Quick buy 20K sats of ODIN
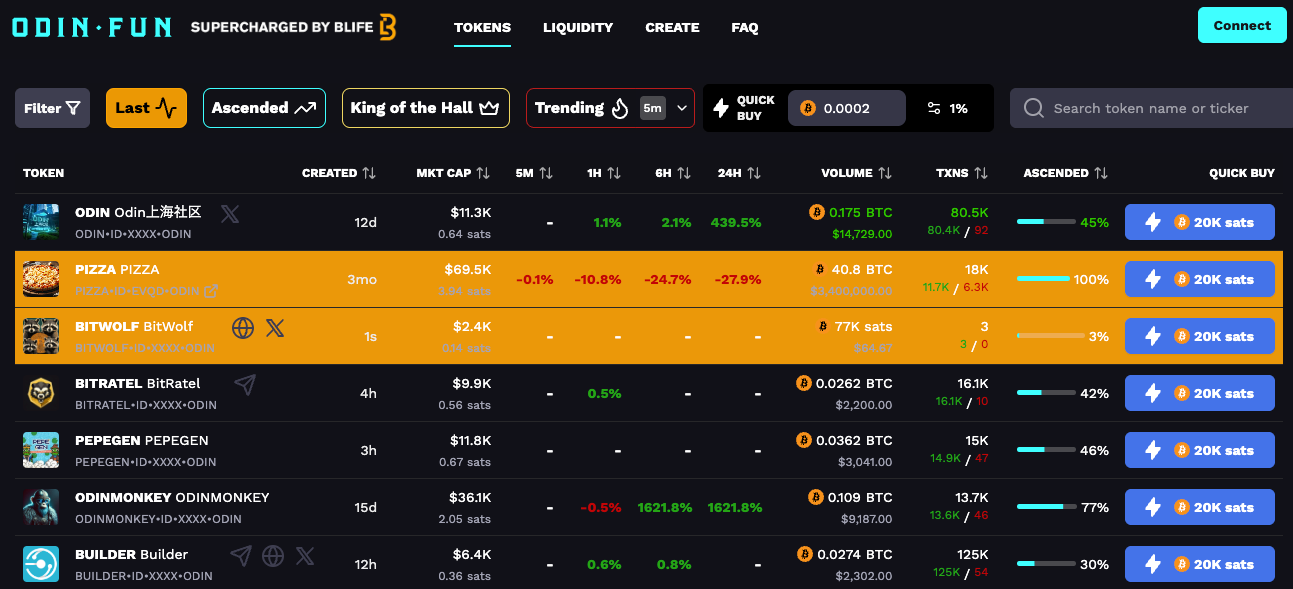The height and width of the screenshot is (589, 1293). coord(1200,222)
